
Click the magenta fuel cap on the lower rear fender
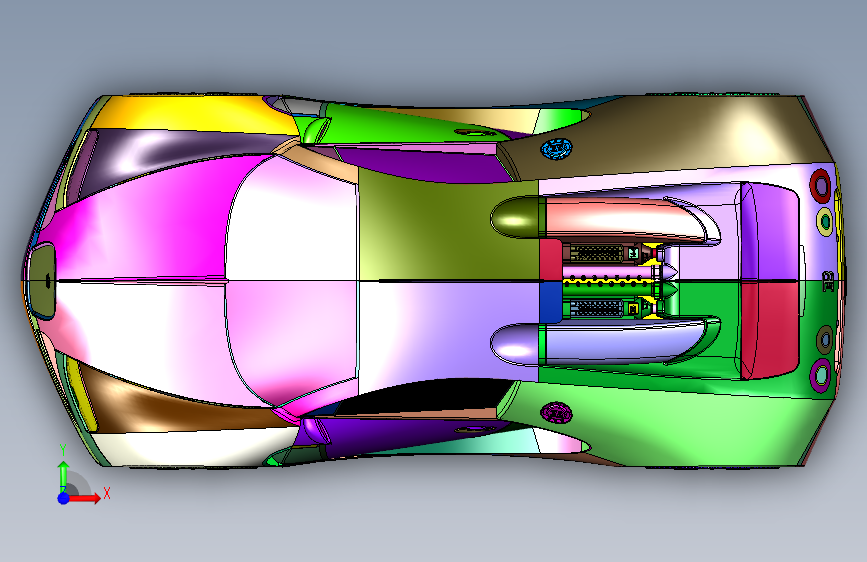coord(556,413)
